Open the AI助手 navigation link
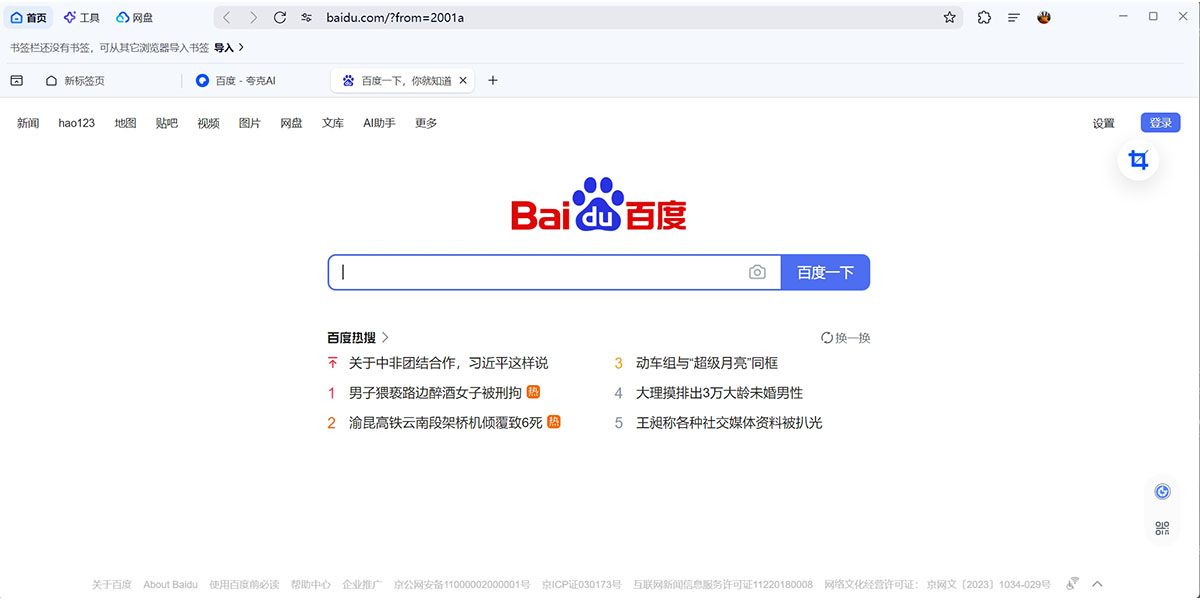This screenshot has height=600, width=1200. point(379,123)
